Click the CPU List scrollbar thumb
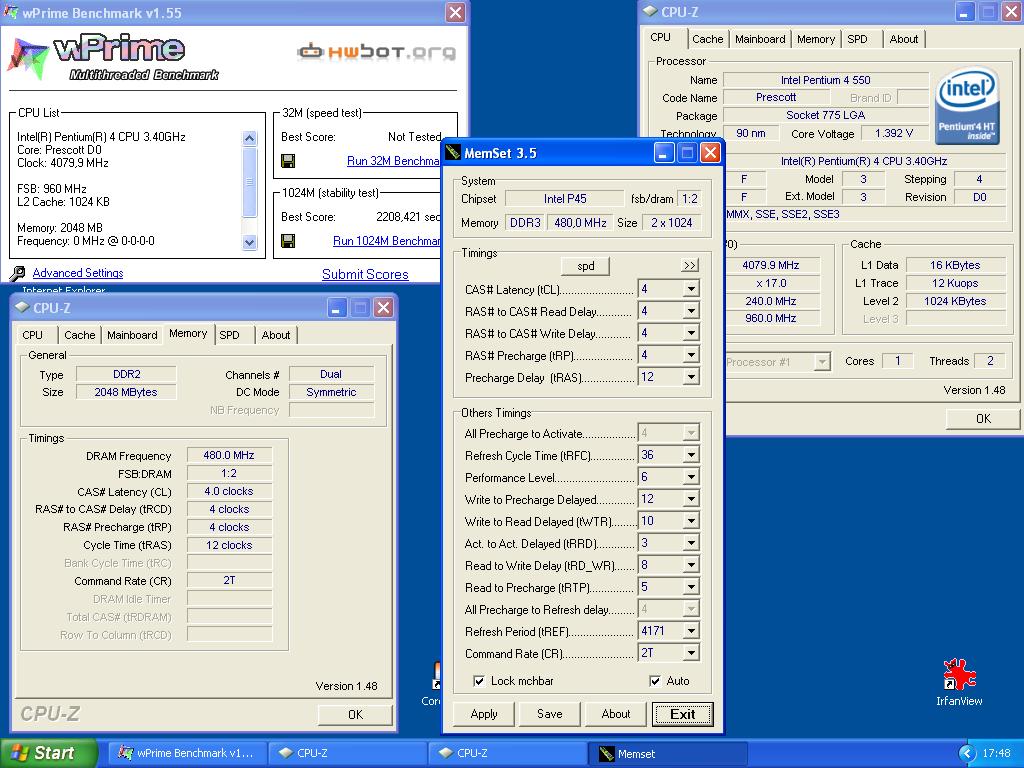 tap(249, 182)
